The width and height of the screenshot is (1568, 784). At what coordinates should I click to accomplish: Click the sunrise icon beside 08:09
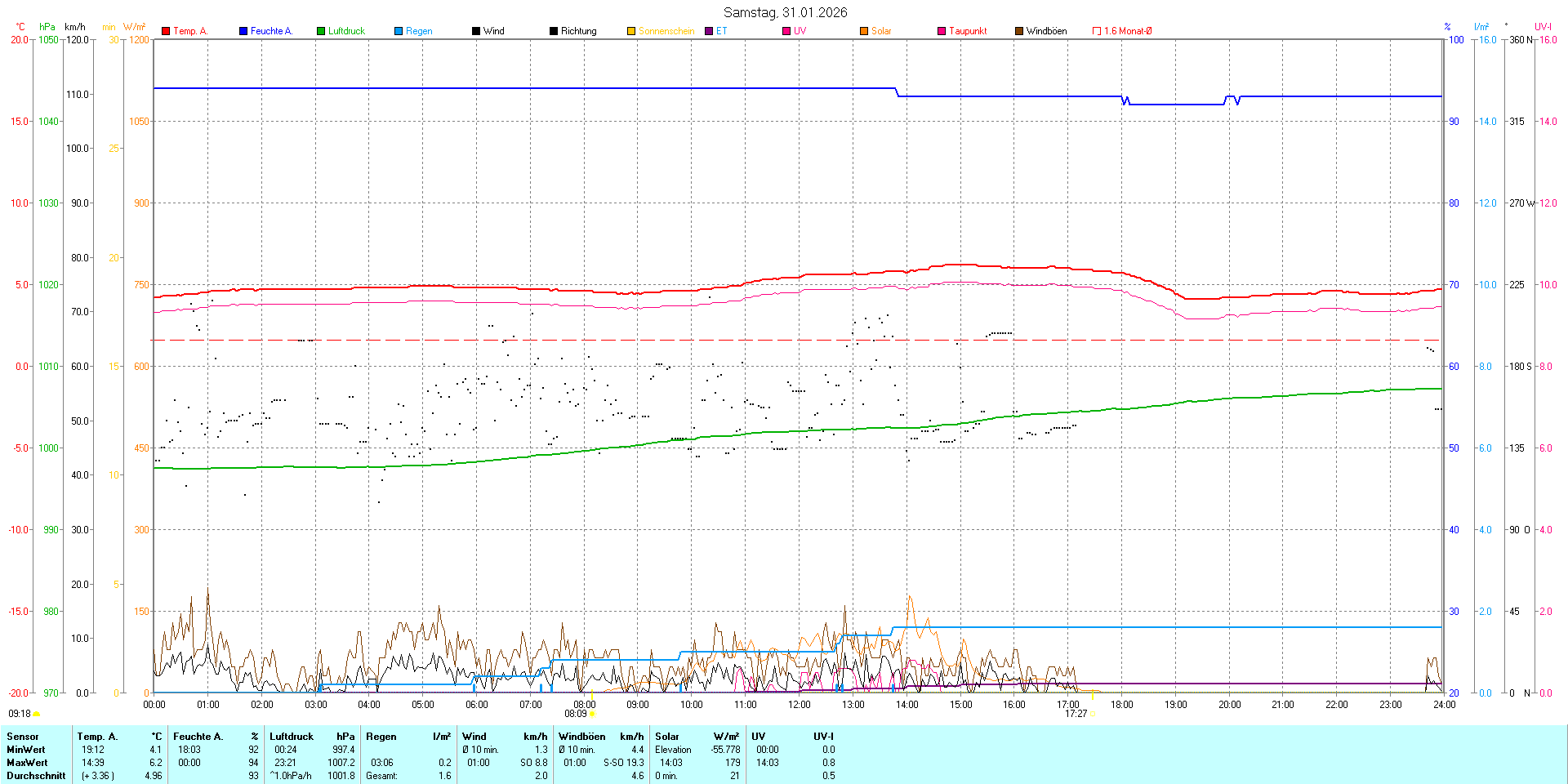click(x=592, y=714)
